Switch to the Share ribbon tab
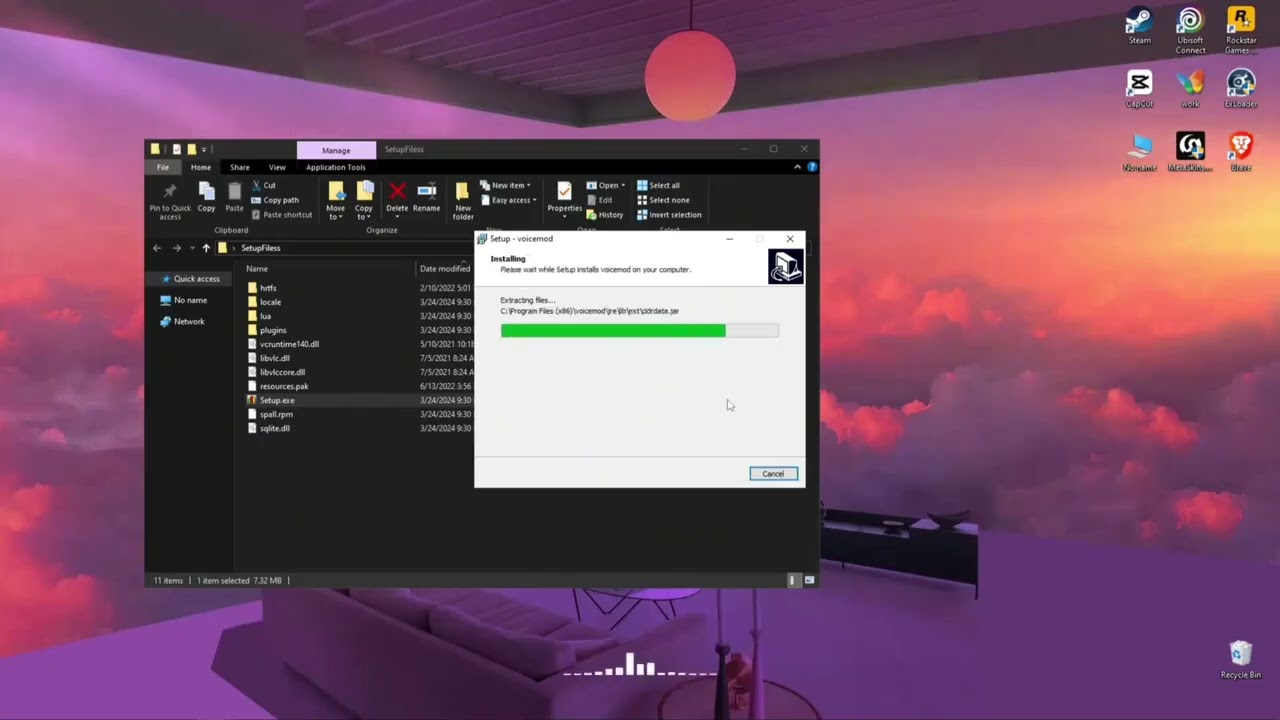This screenshot has height=720, width=1280. click(240, 167)
